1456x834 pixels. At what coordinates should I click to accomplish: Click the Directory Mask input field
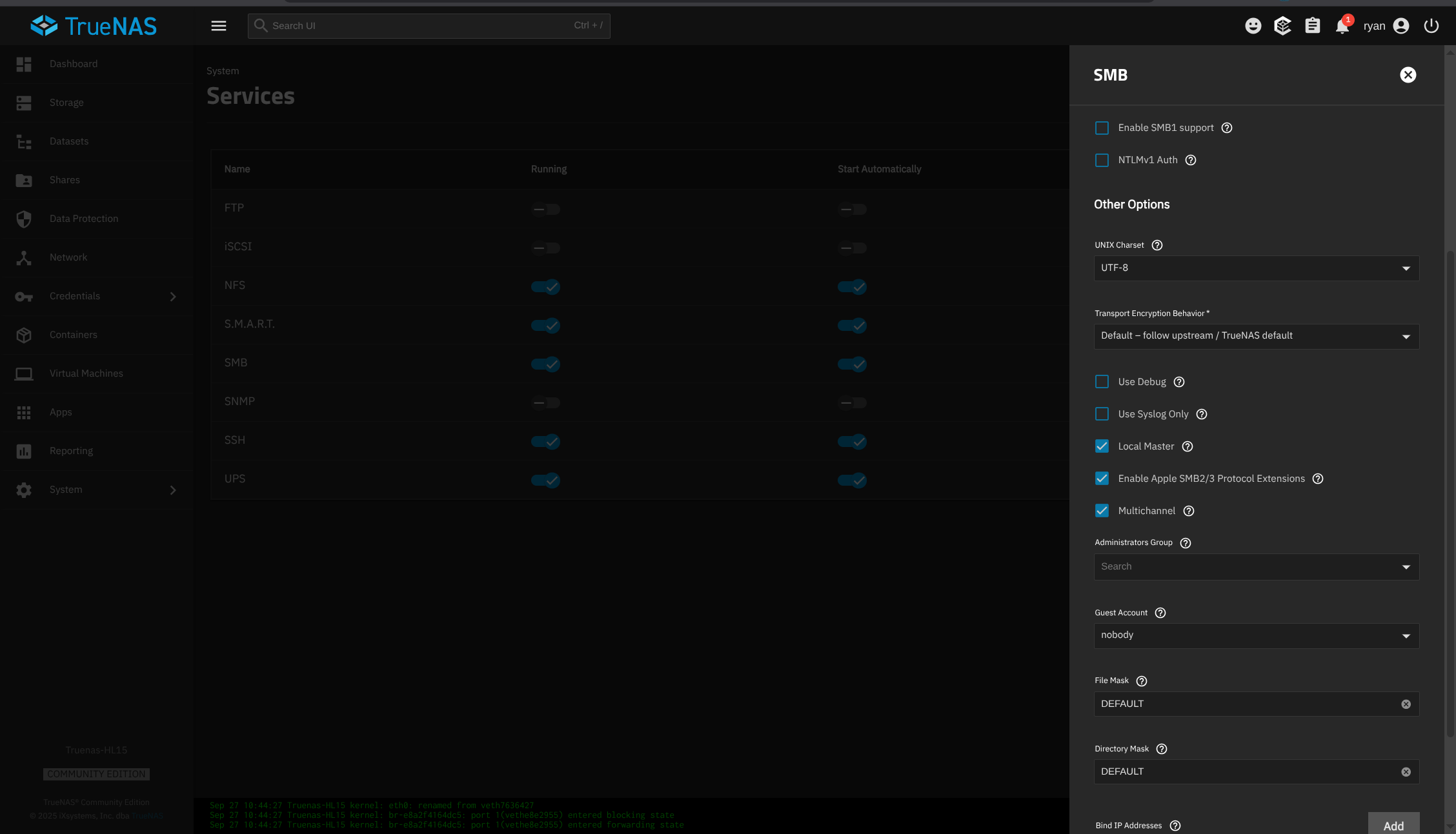click(1246, 772)
